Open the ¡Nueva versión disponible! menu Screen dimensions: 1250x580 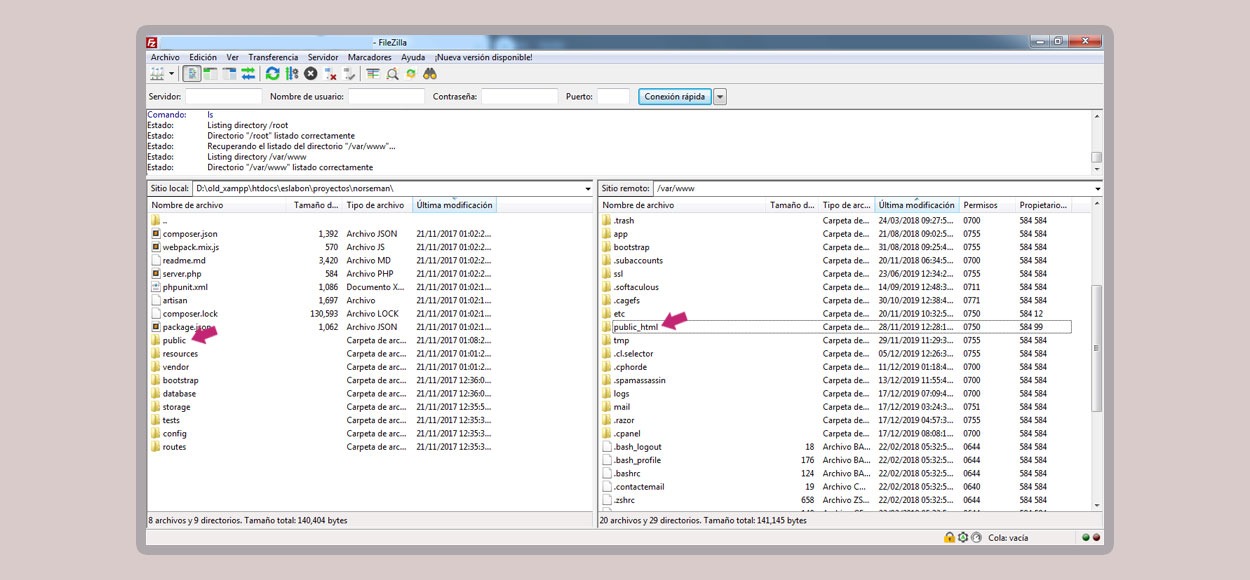483,57
